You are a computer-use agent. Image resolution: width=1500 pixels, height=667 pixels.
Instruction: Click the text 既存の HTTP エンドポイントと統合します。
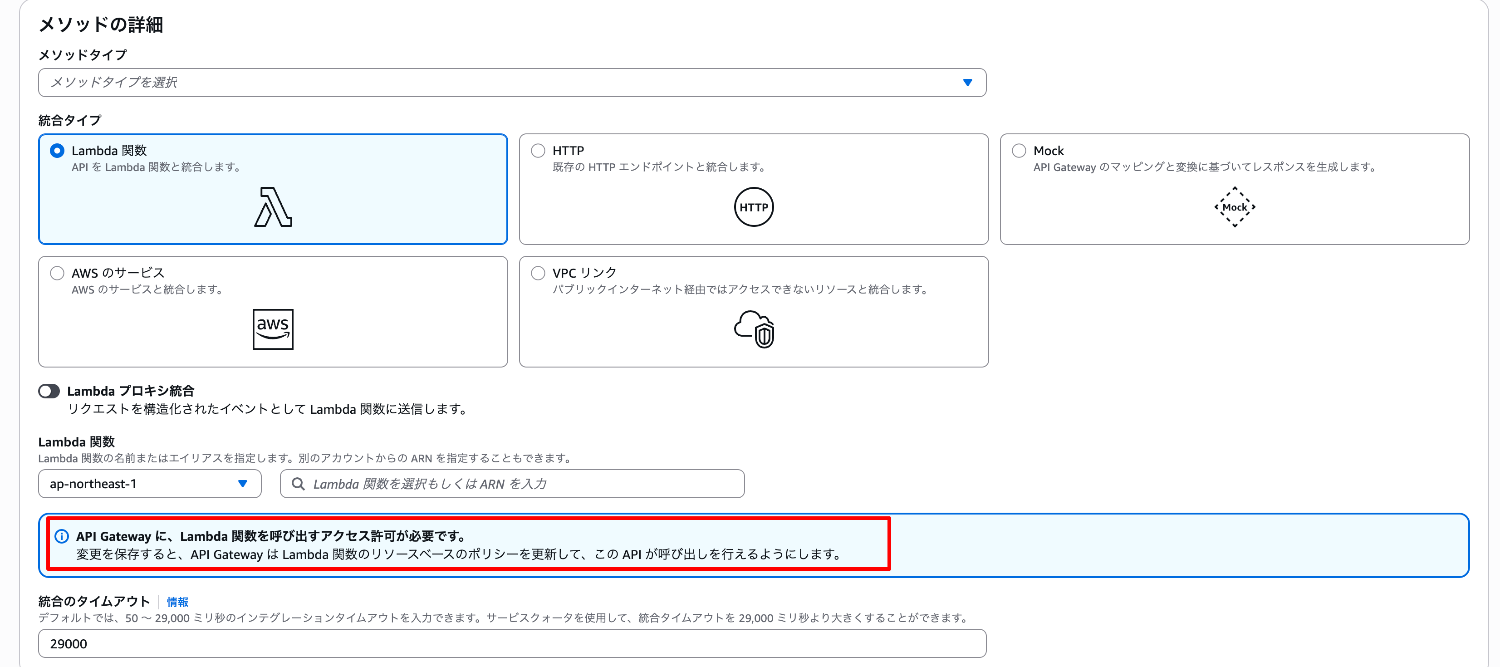(659, 167)
